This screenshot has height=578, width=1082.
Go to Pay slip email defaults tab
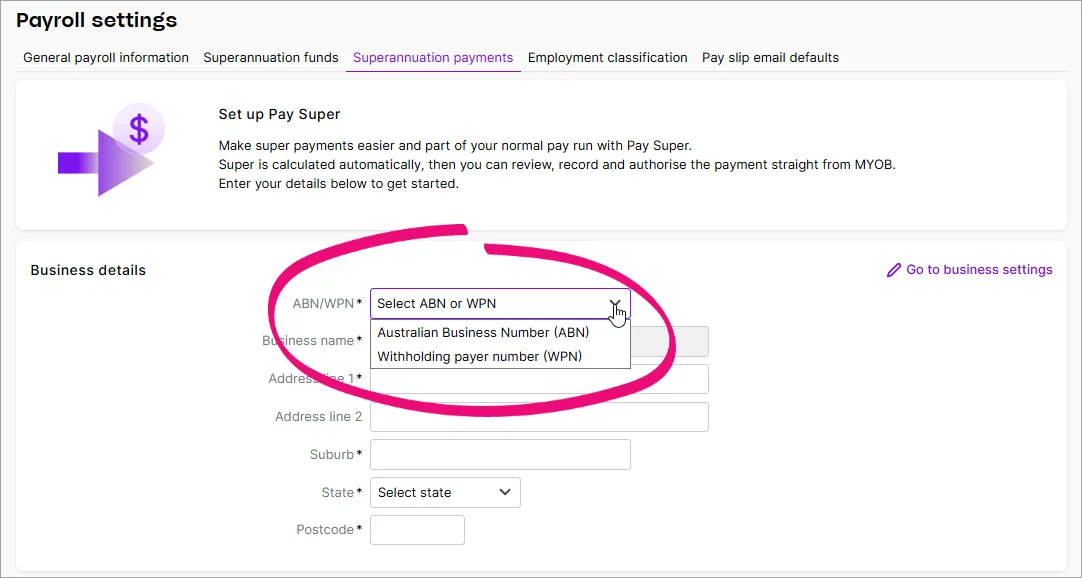[x=770, y=58]
